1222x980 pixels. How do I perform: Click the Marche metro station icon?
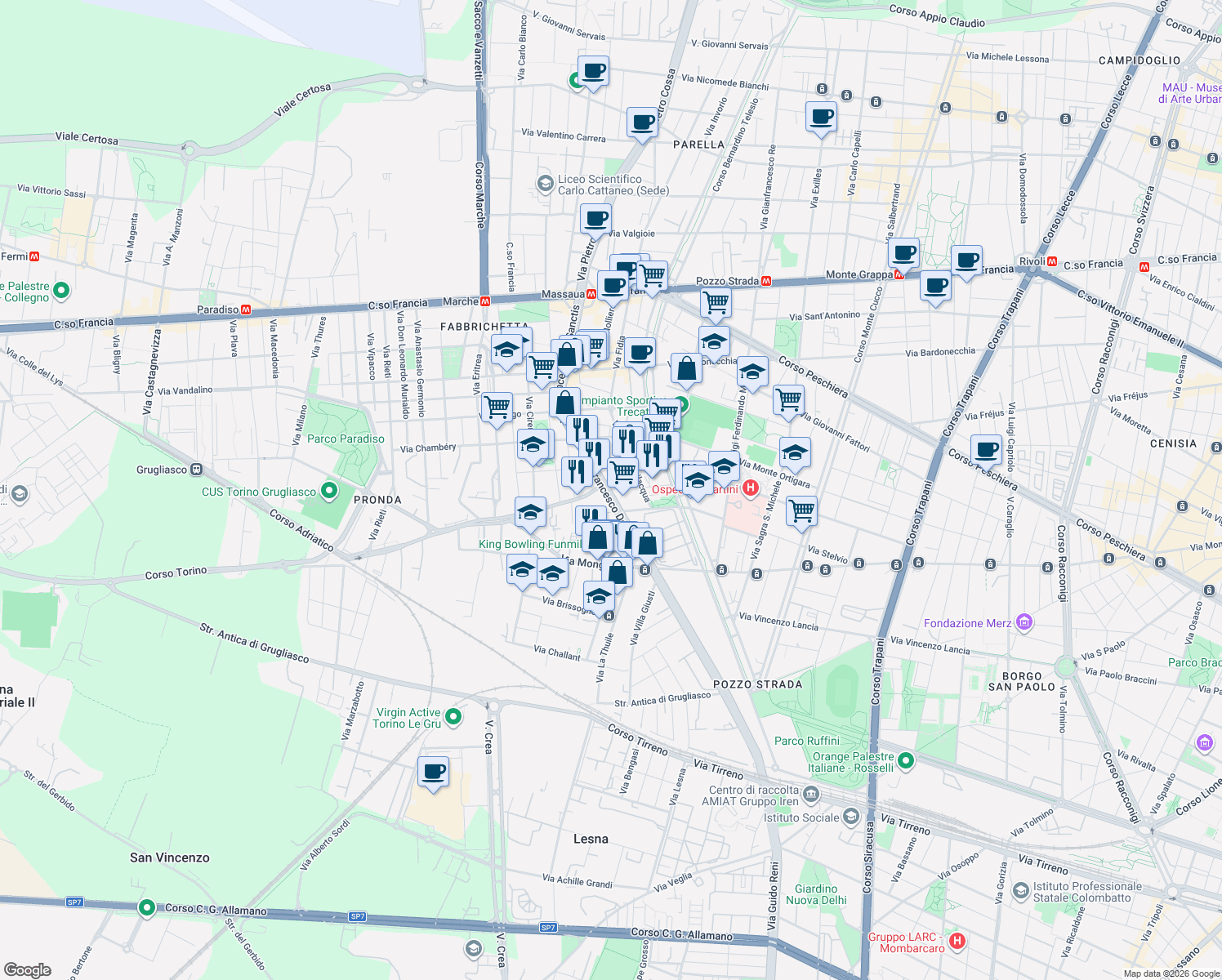[485, 301]
